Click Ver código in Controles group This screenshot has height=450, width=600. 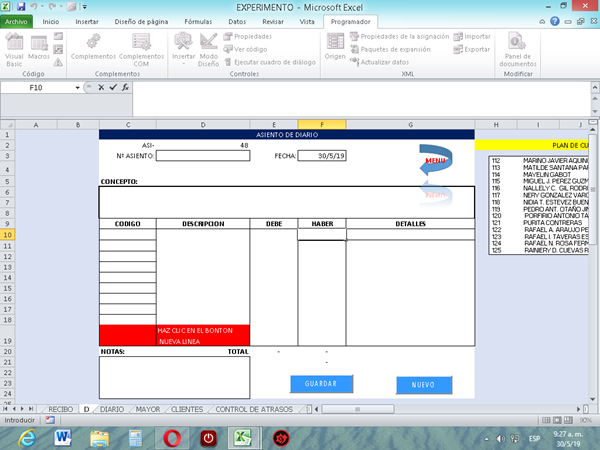245,49
